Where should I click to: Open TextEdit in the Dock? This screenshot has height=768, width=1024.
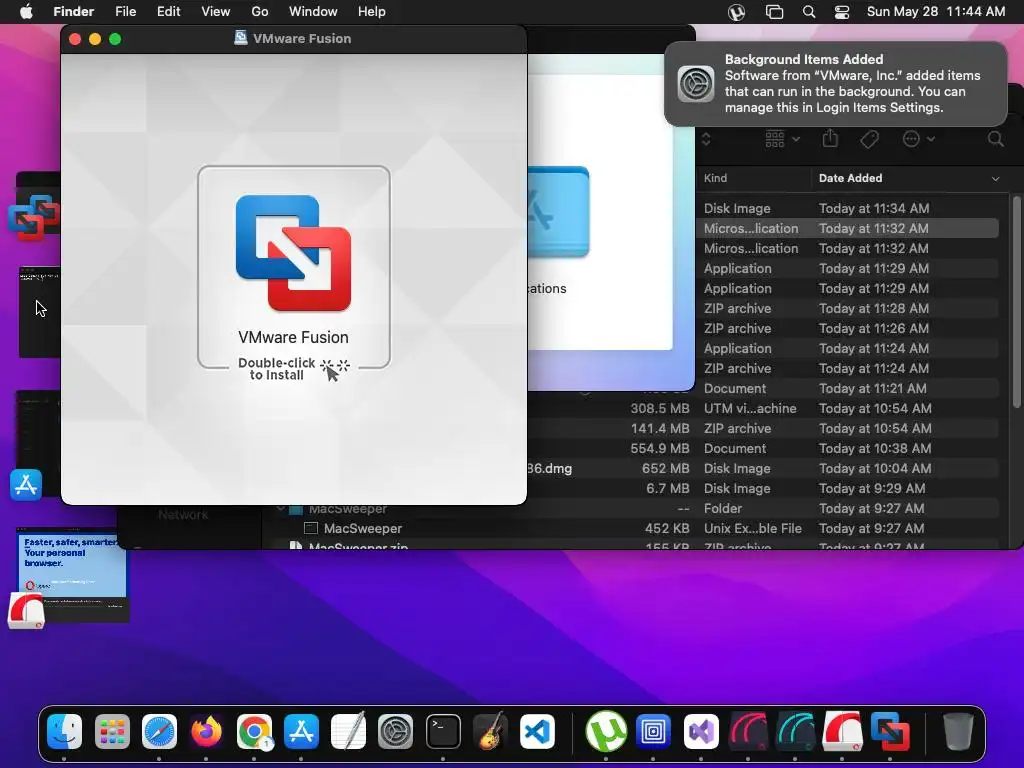[x=349, y=731]
